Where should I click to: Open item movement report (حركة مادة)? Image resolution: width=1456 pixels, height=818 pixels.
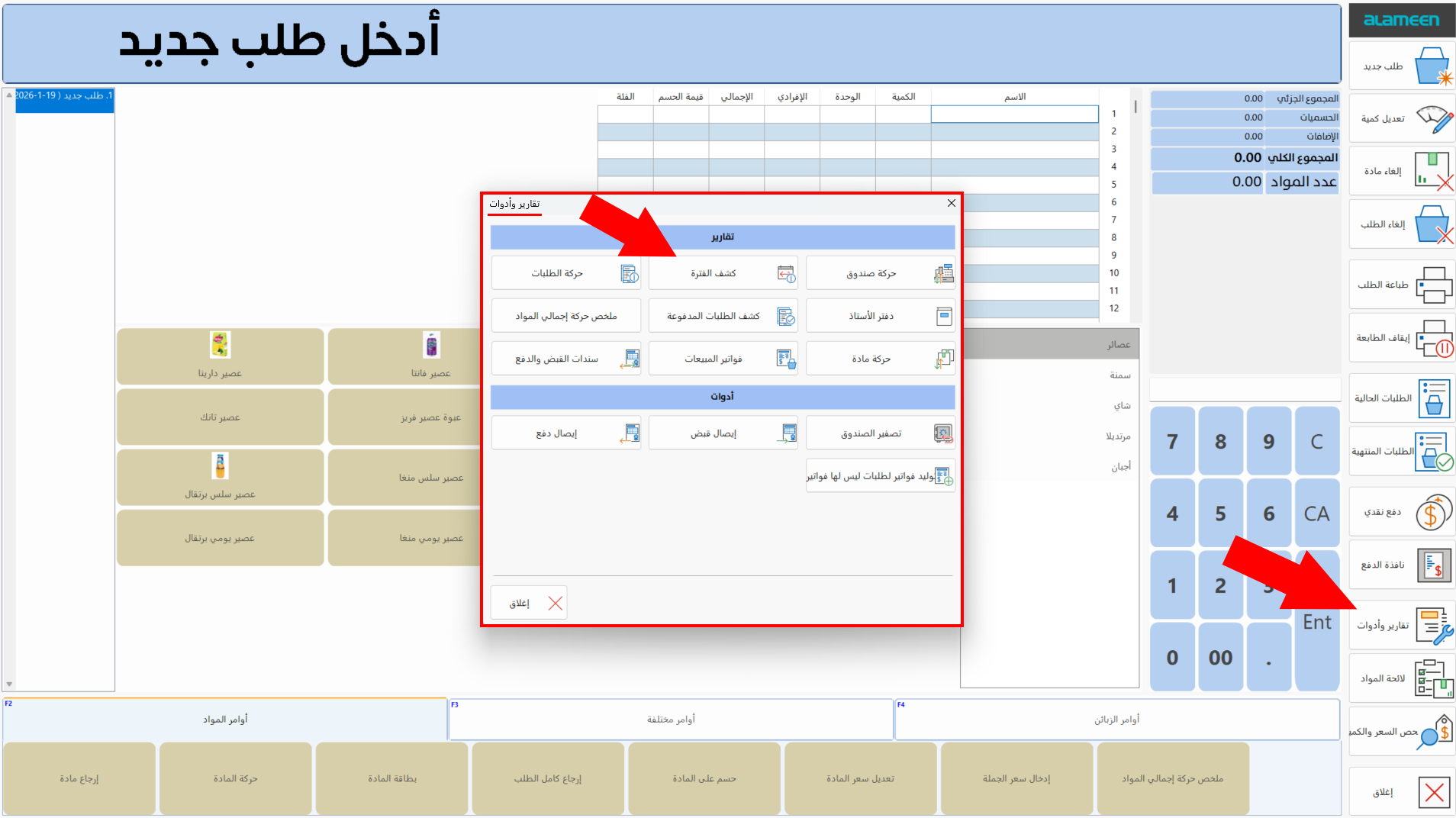click(881, 359)
